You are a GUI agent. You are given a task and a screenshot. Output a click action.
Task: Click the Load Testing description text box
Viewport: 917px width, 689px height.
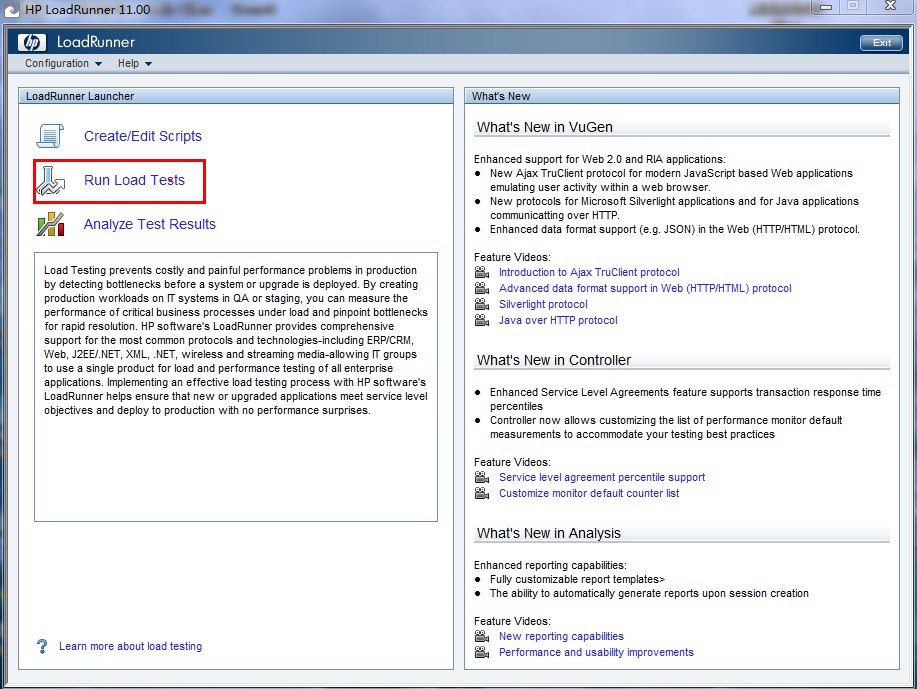[236, 387]
